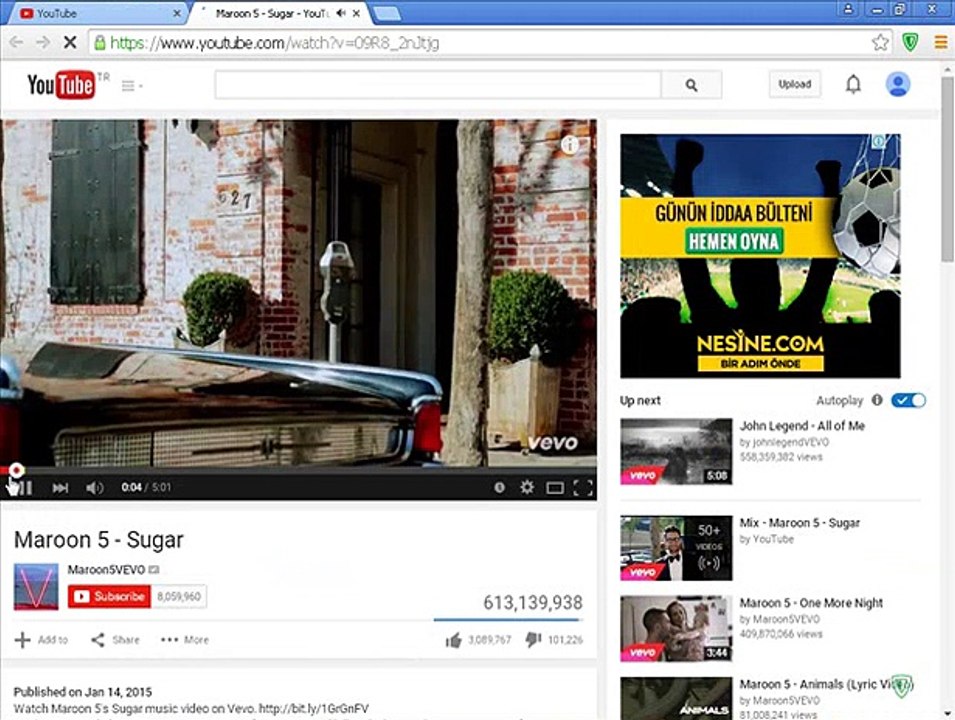Click the search magnifier button
The height and width of the screenshot is (720, 955).
691,85
